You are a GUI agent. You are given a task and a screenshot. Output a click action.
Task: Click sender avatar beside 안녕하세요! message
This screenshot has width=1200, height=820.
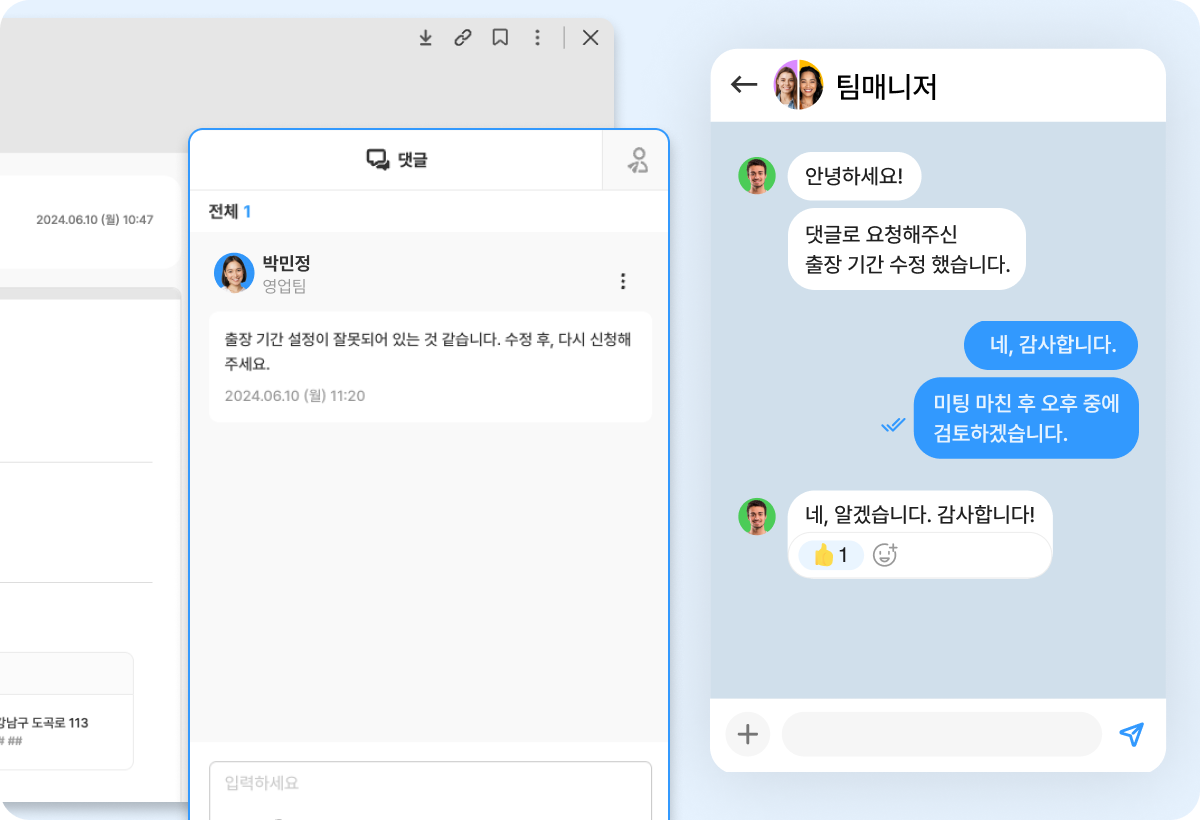[757, 176]
